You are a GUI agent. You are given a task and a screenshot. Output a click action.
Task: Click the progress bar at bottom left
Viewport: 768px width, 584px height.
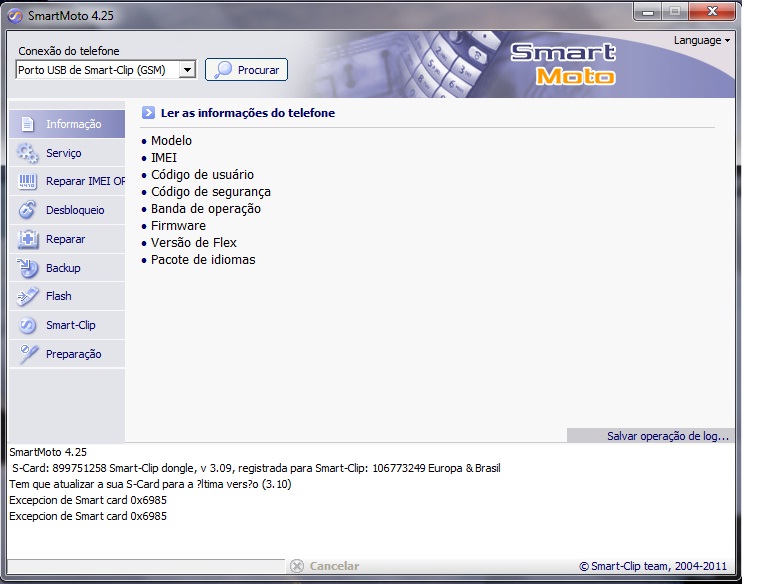point(146,566)
